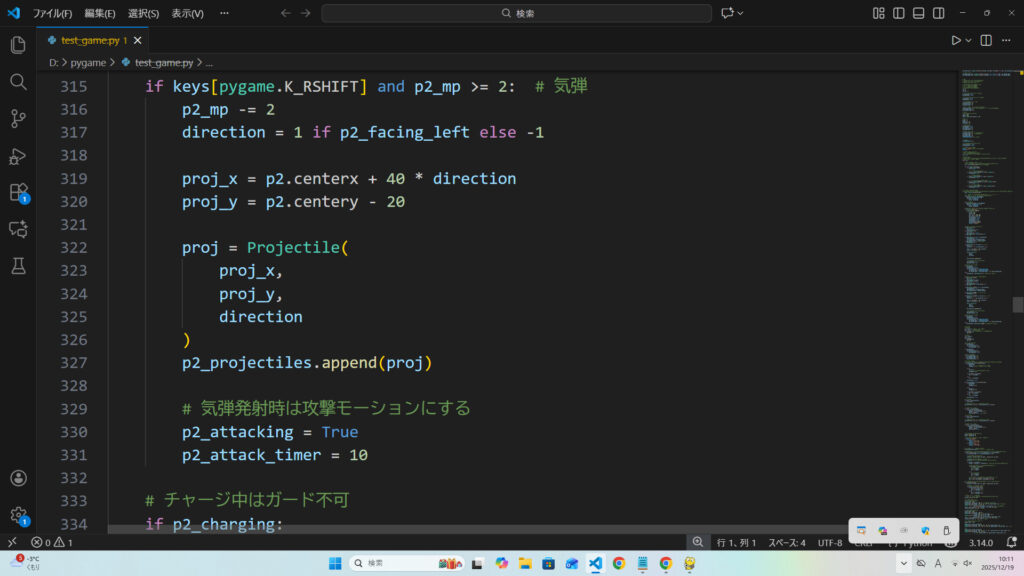Click the editor vertical scrollbar thumb
This screenshot has height=576, width=1024.
tap(1017, 305)
